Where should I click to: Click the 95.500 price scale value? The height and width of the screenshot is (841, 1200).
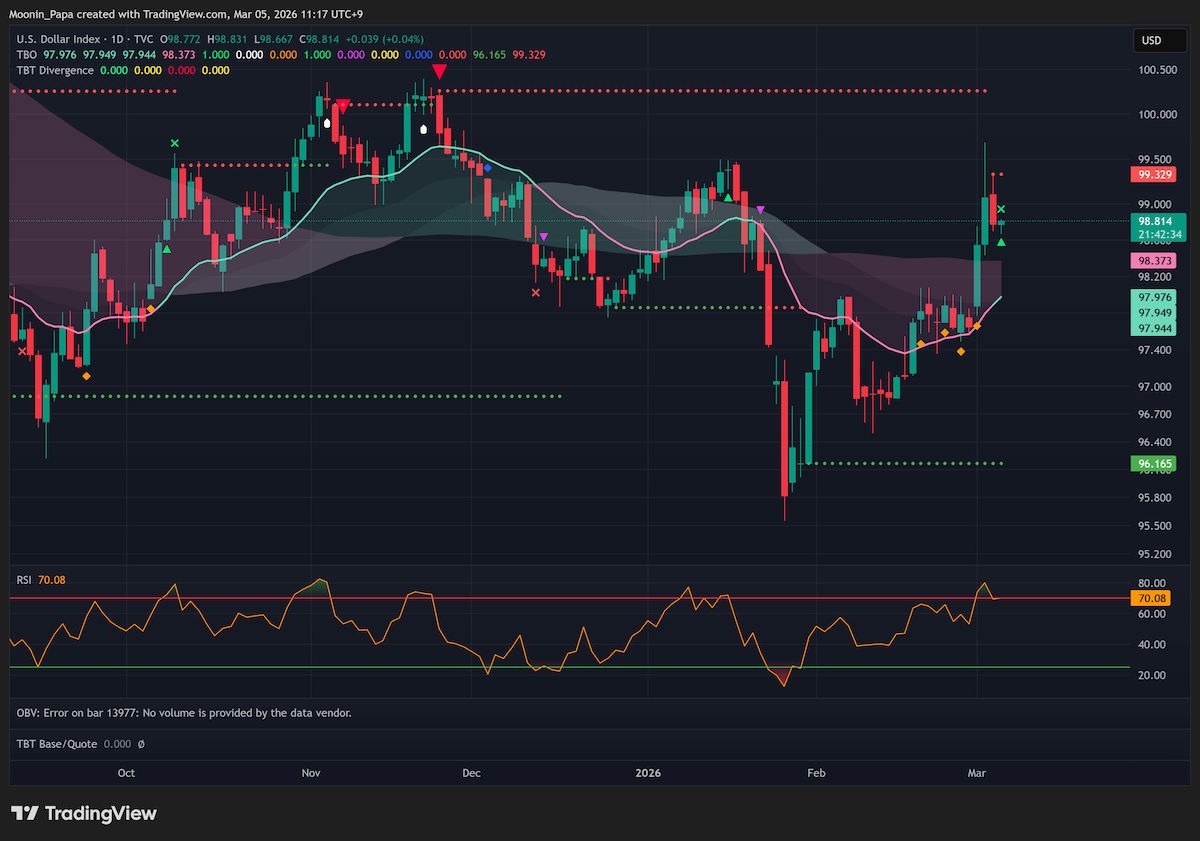tap(1156, 525)
